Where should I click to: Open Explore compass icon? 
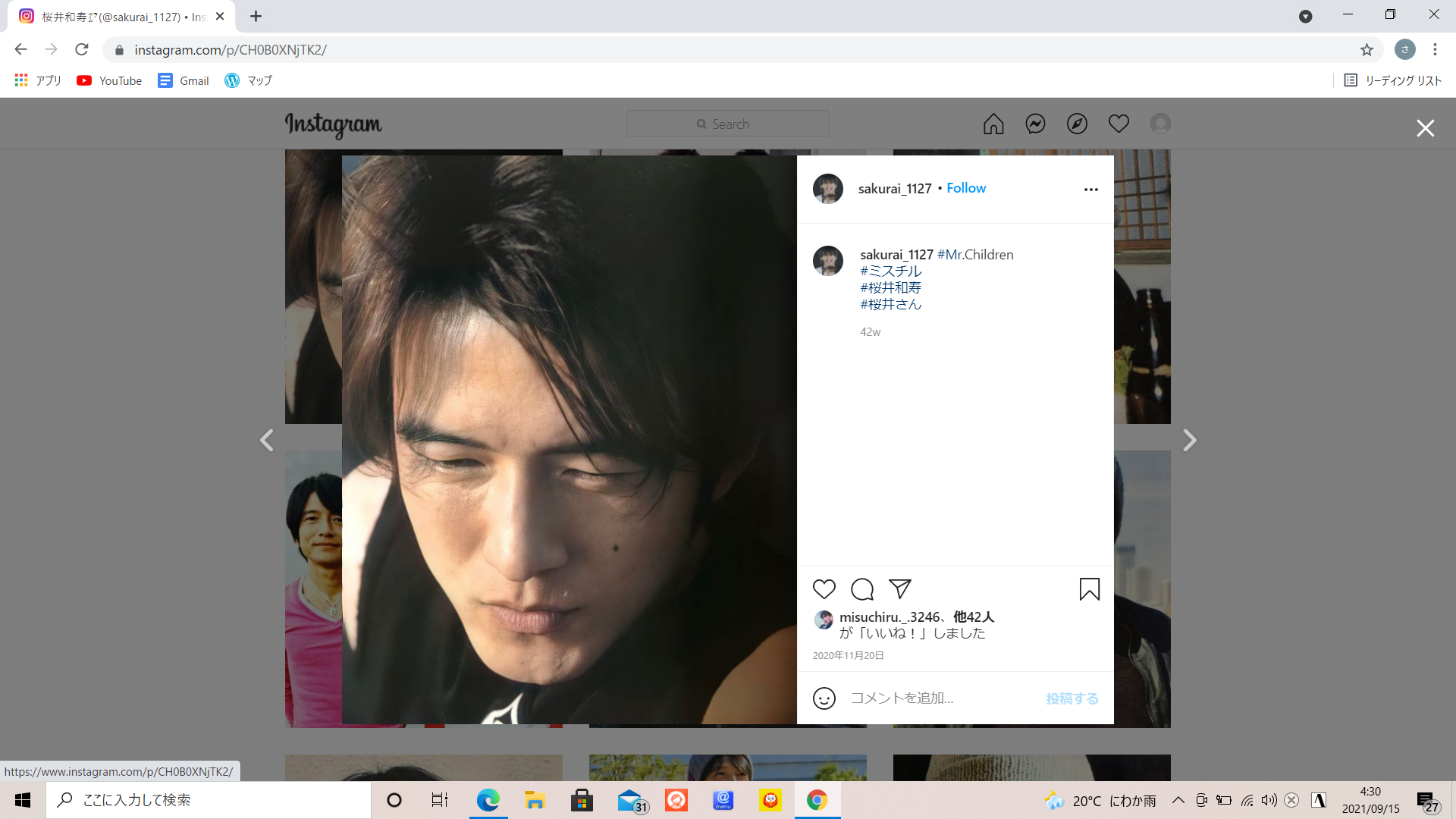[x=1077, y=124]
